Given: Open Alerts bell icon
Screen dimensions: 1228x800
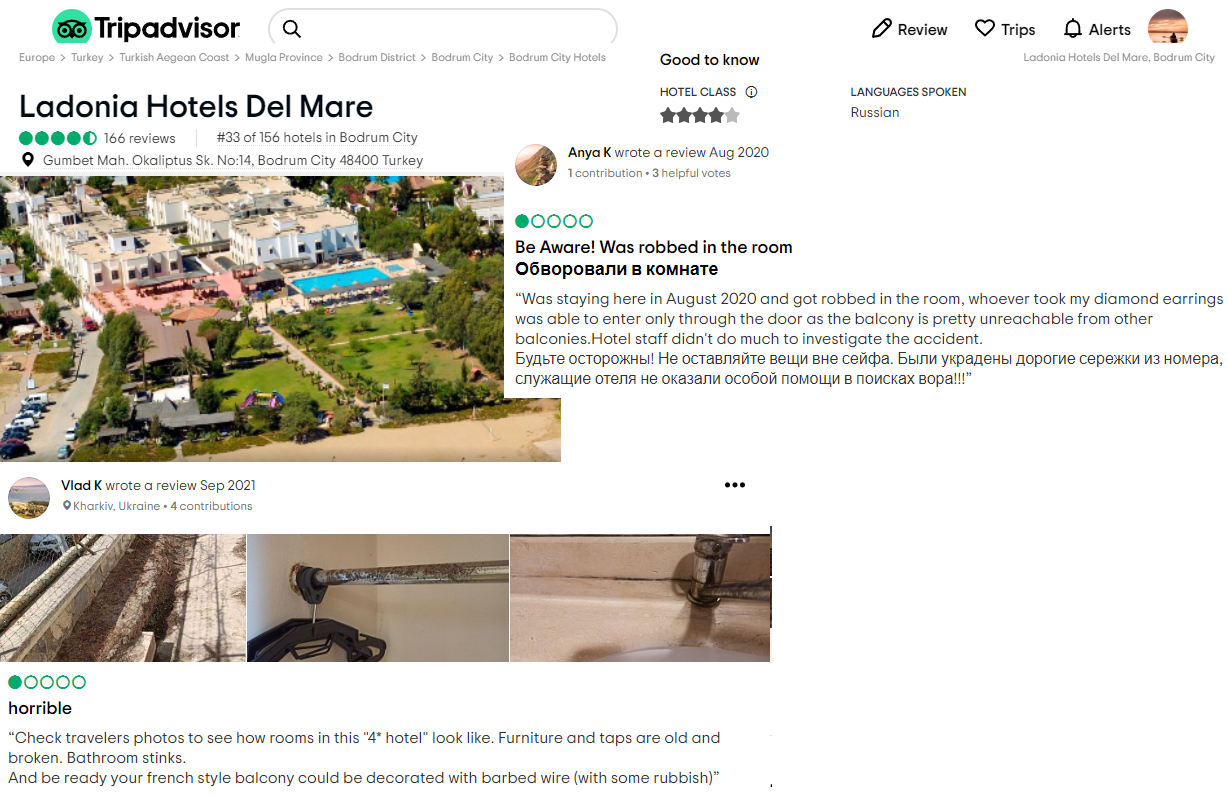Looking at the screenshot, I should [1073, 28].
